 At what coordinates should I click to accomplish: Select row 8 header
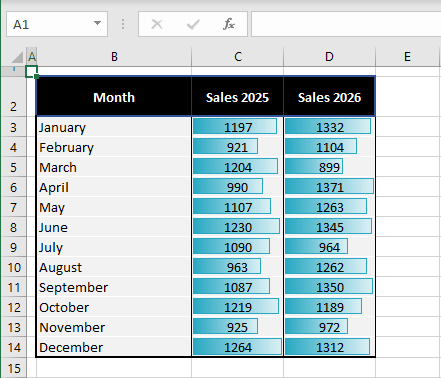click(13, 227)
